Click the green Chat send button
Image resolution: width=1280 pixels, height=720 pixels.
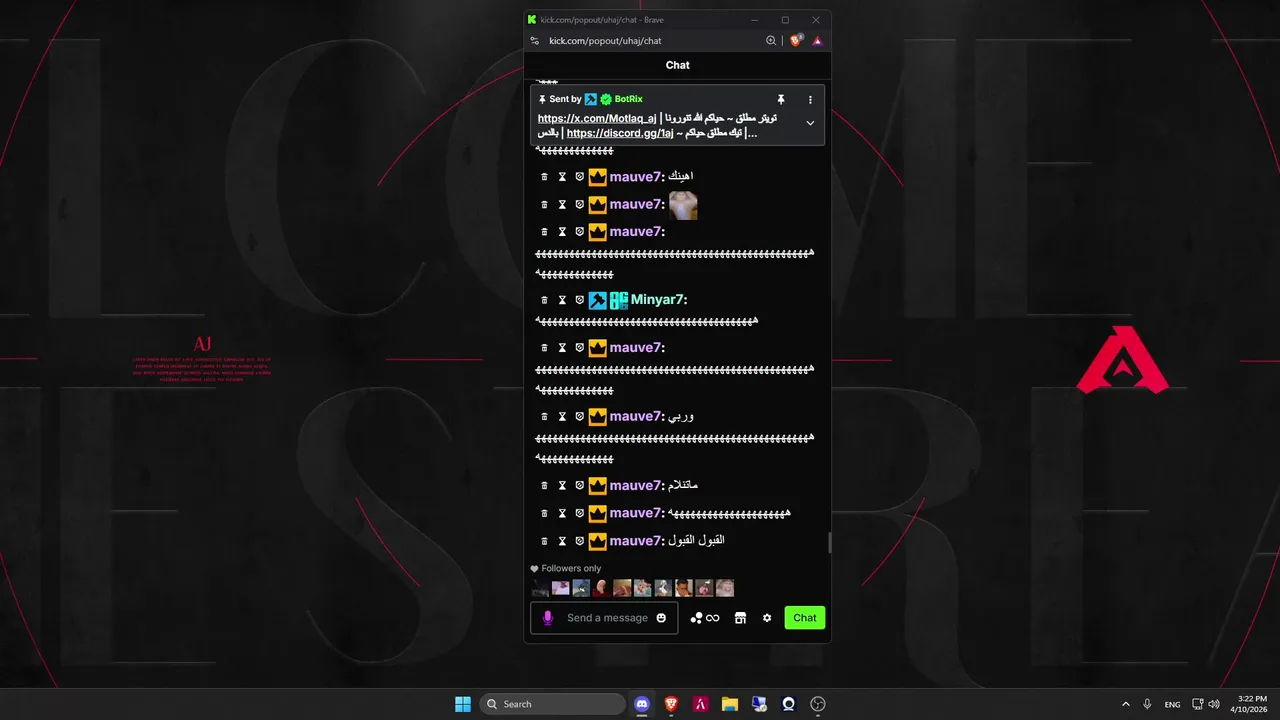coord(805,618)
